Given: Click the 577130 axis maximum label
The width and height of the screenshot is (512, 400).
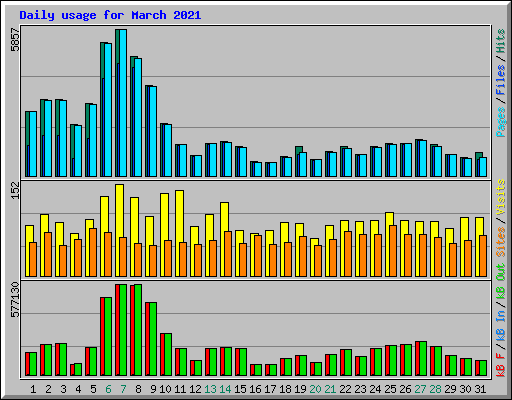Looking at the screenshot, I should [15, 300].
